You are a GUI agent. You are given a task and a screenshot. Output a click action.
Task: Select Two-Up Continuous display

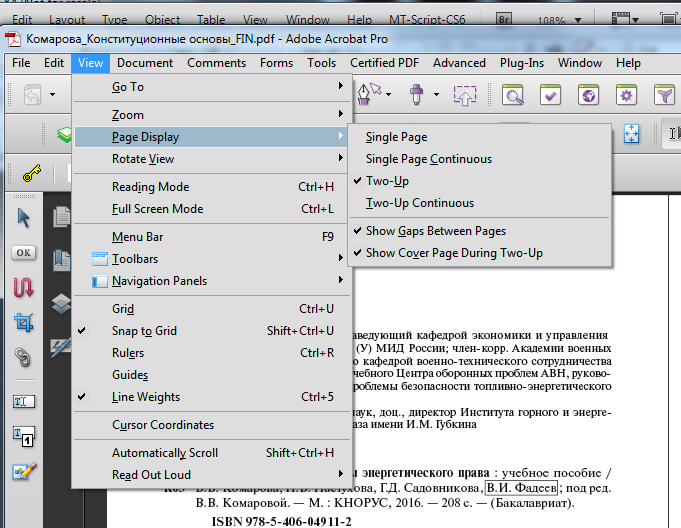[479, 203]
